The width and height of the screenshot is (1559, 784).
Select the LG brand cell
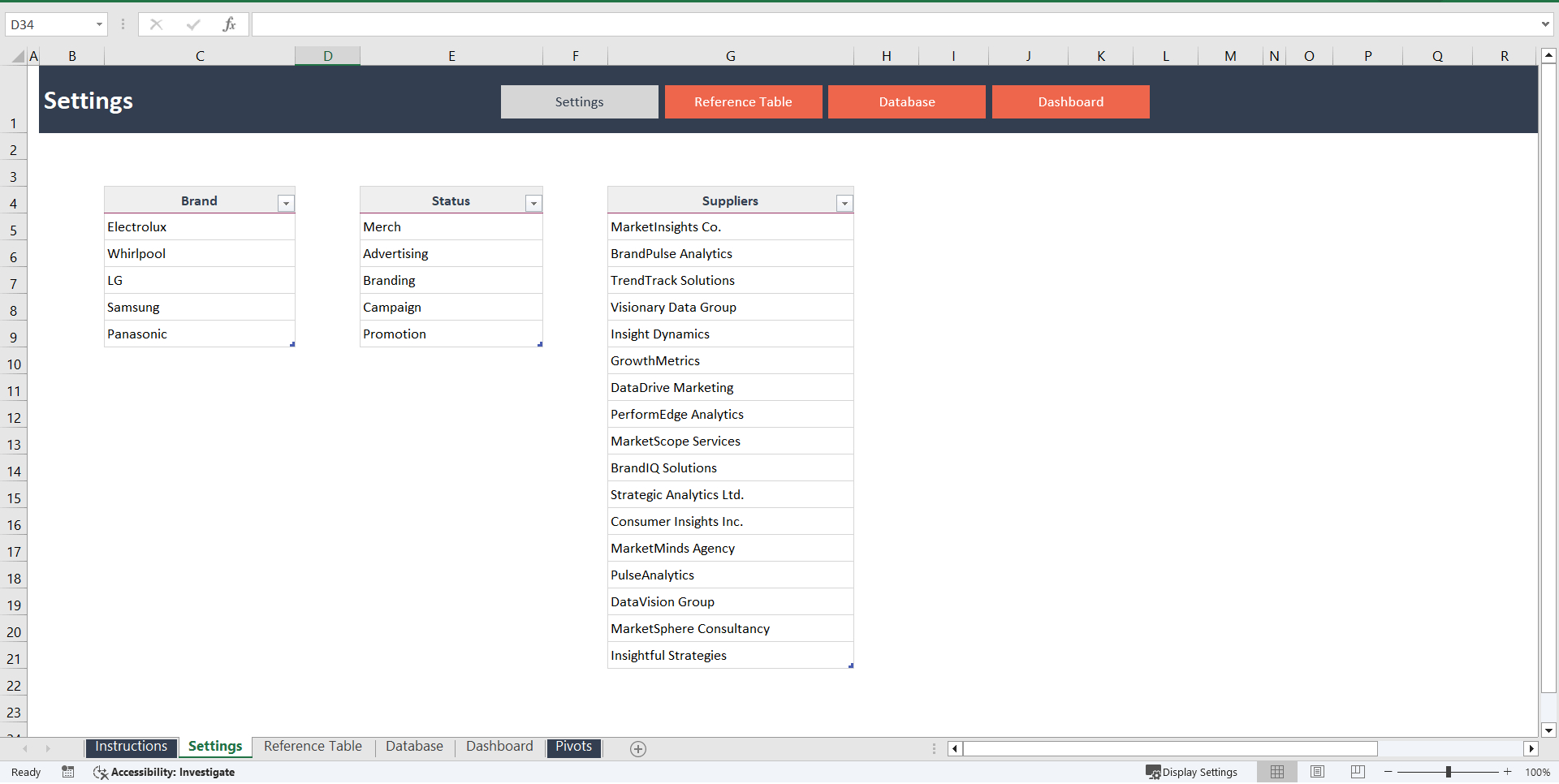200,281
